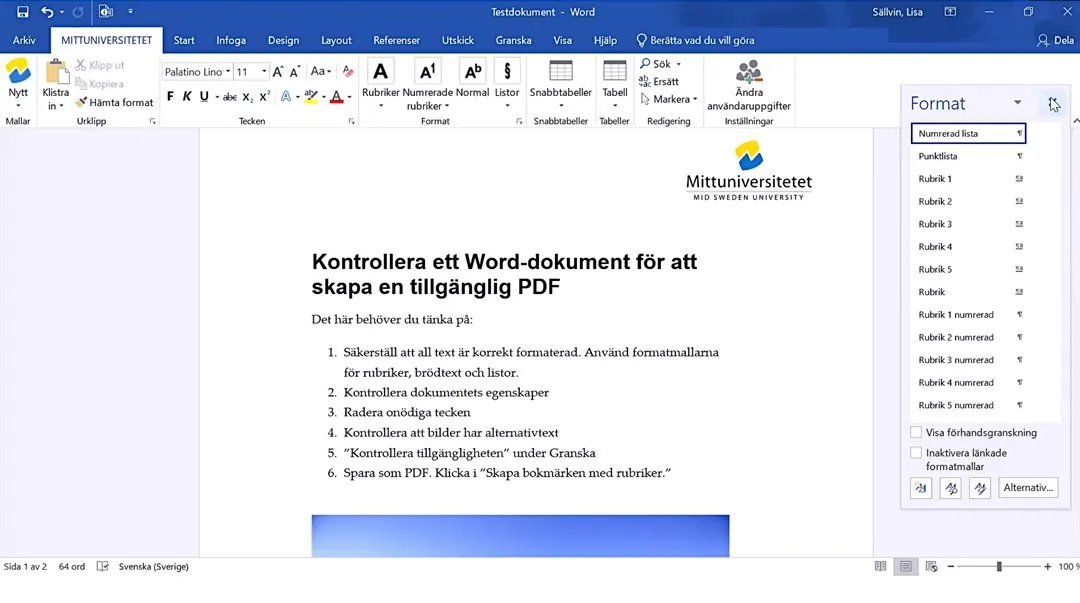
Task: Open the Referenser ribbon tab
Action: (397, 40)
